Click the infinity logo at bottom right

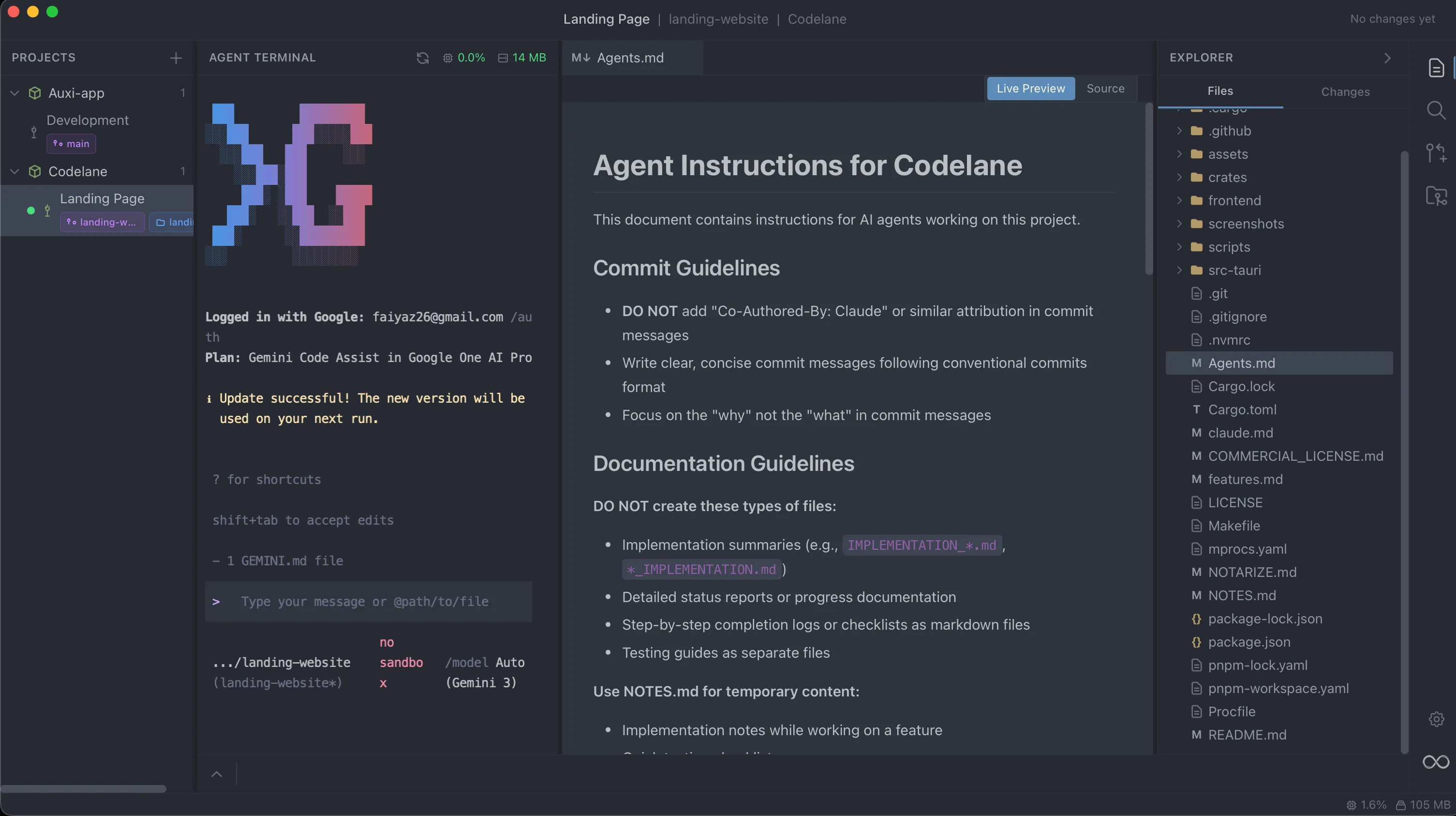point(1435,761)
